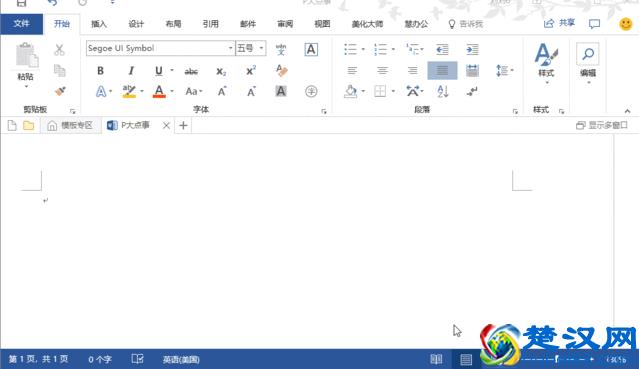639x369 pixels.
Task: Switch to print layout view
Action: point(466,359)
